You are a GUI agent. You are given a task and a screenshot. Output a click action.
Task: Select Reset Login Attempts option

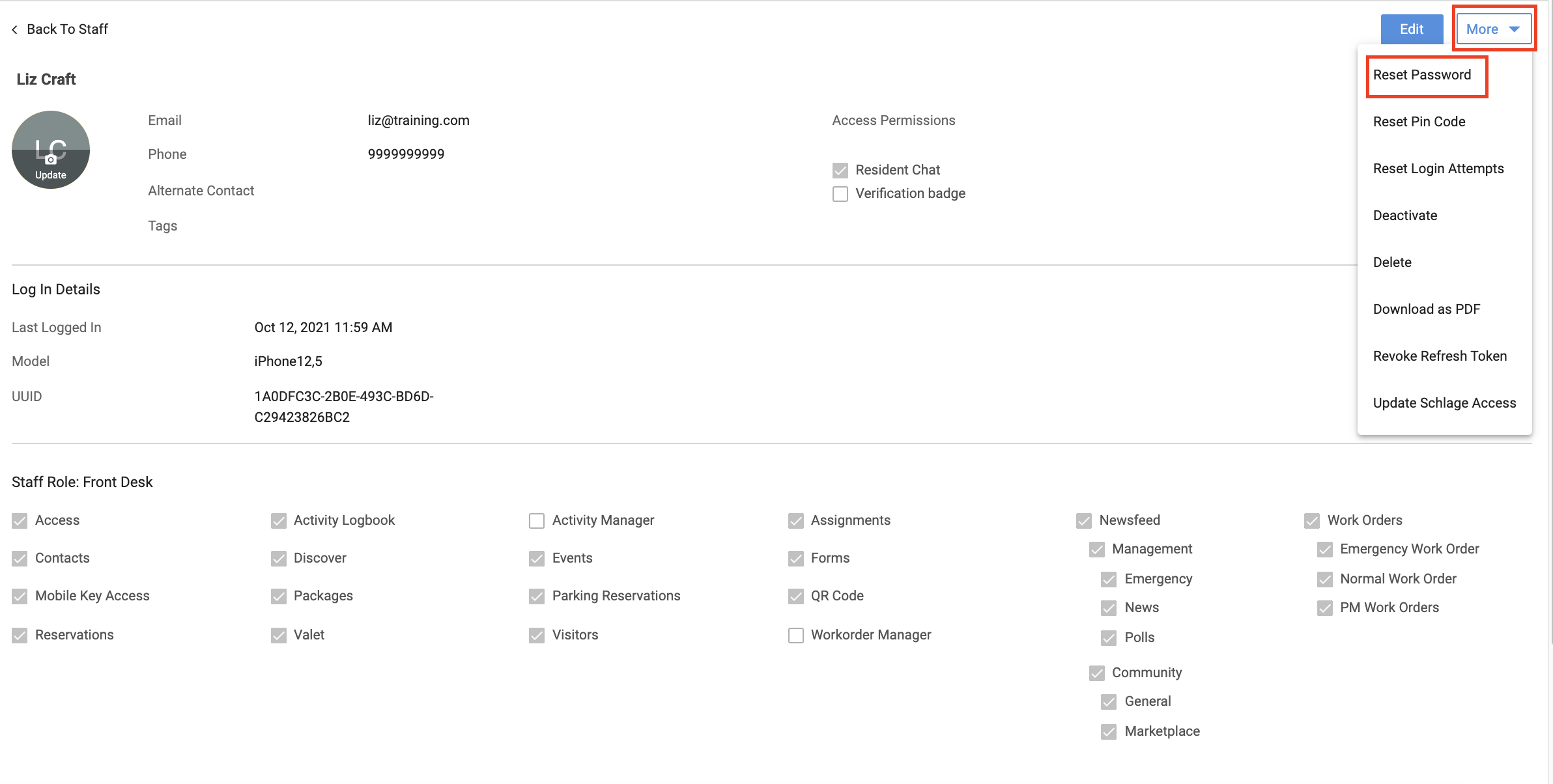[x=1438, y=169]
